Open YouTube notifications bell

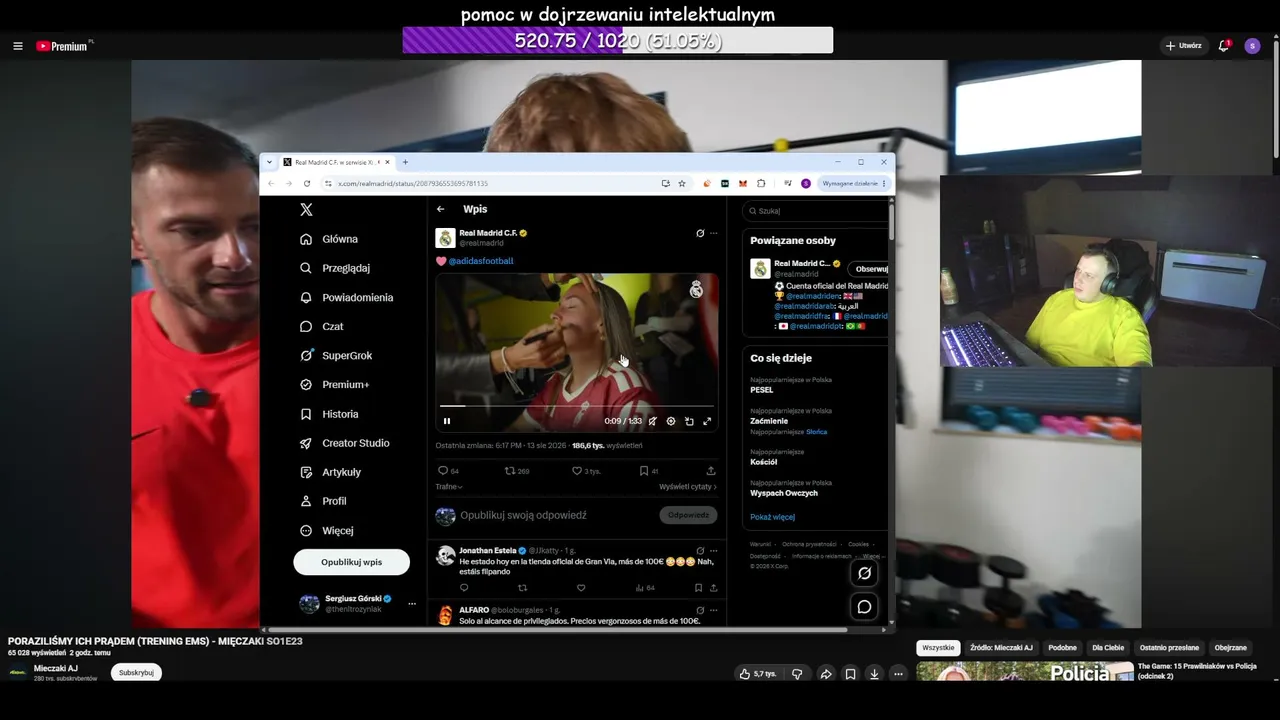coord(1224,46)
